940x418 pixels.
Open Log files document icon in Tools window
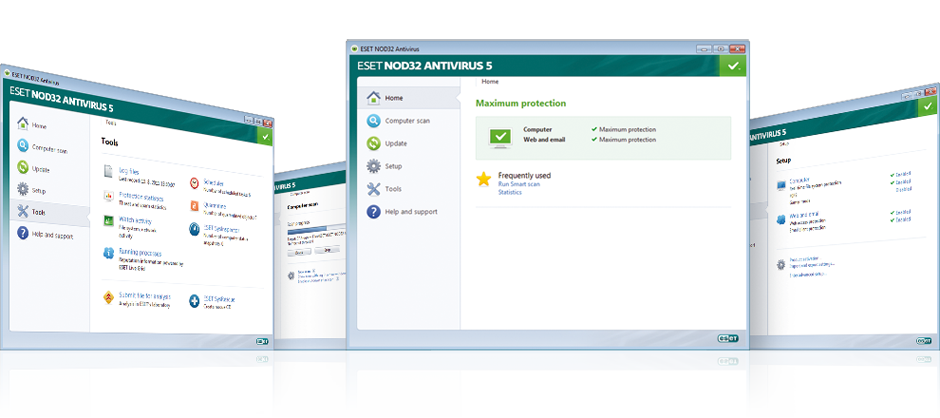click(x=108, y=172)
